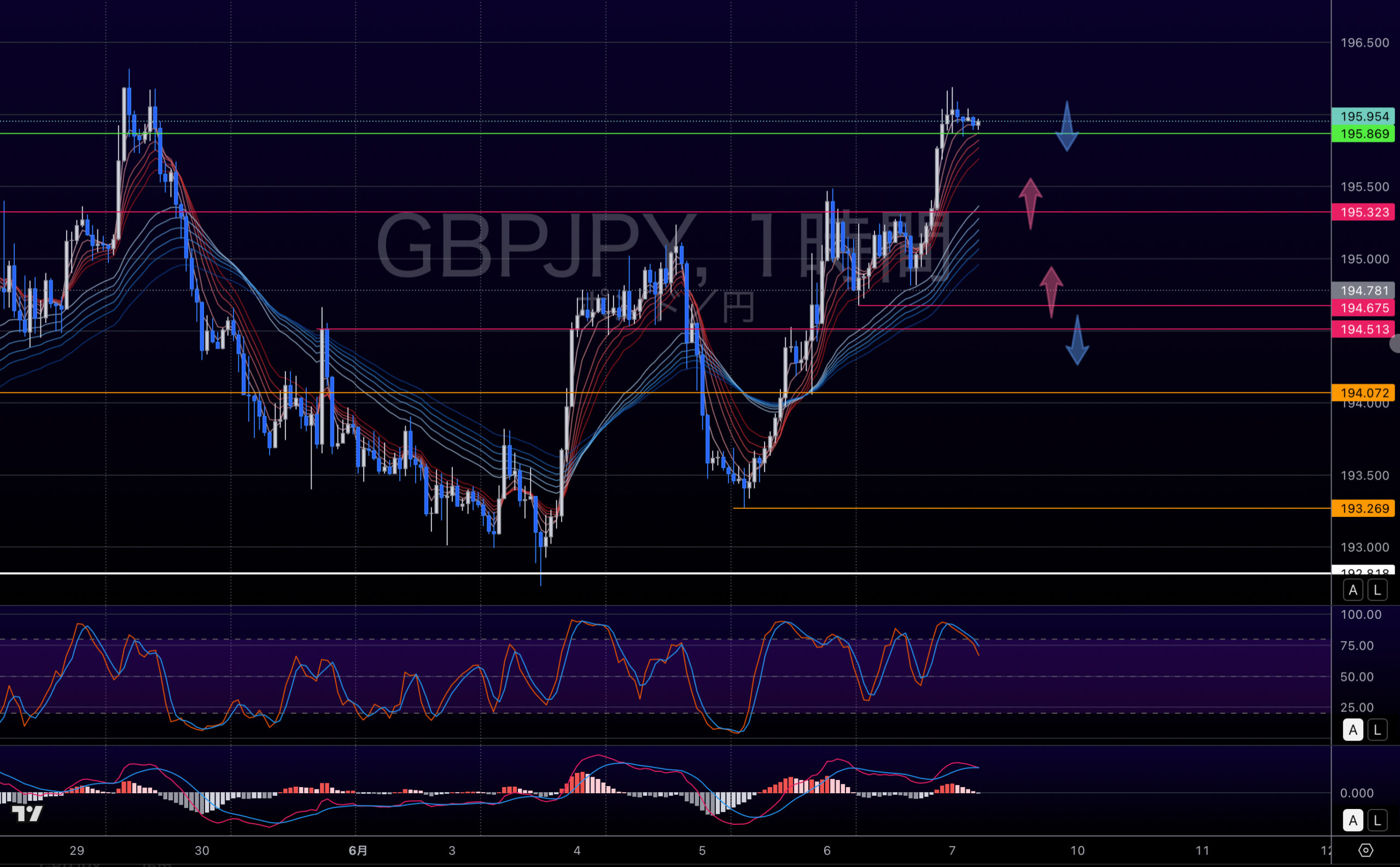Click the 193.500 price axis value

[x=1365, y=475]
